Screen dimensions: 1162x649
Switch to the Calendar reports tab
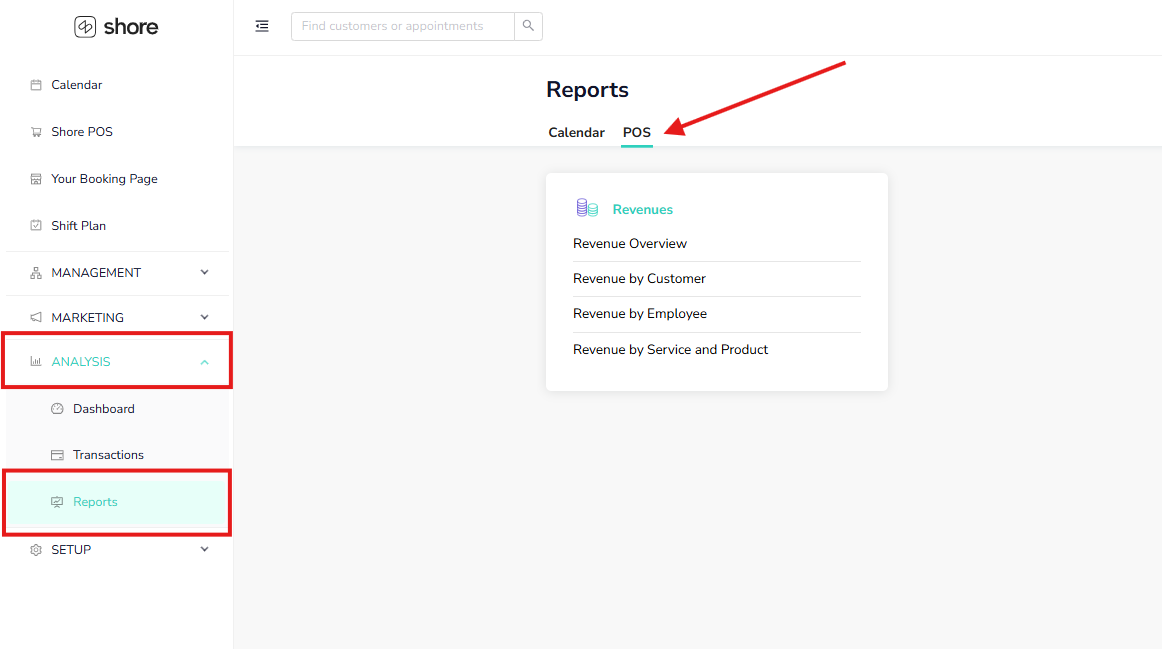tap(576, 133)
